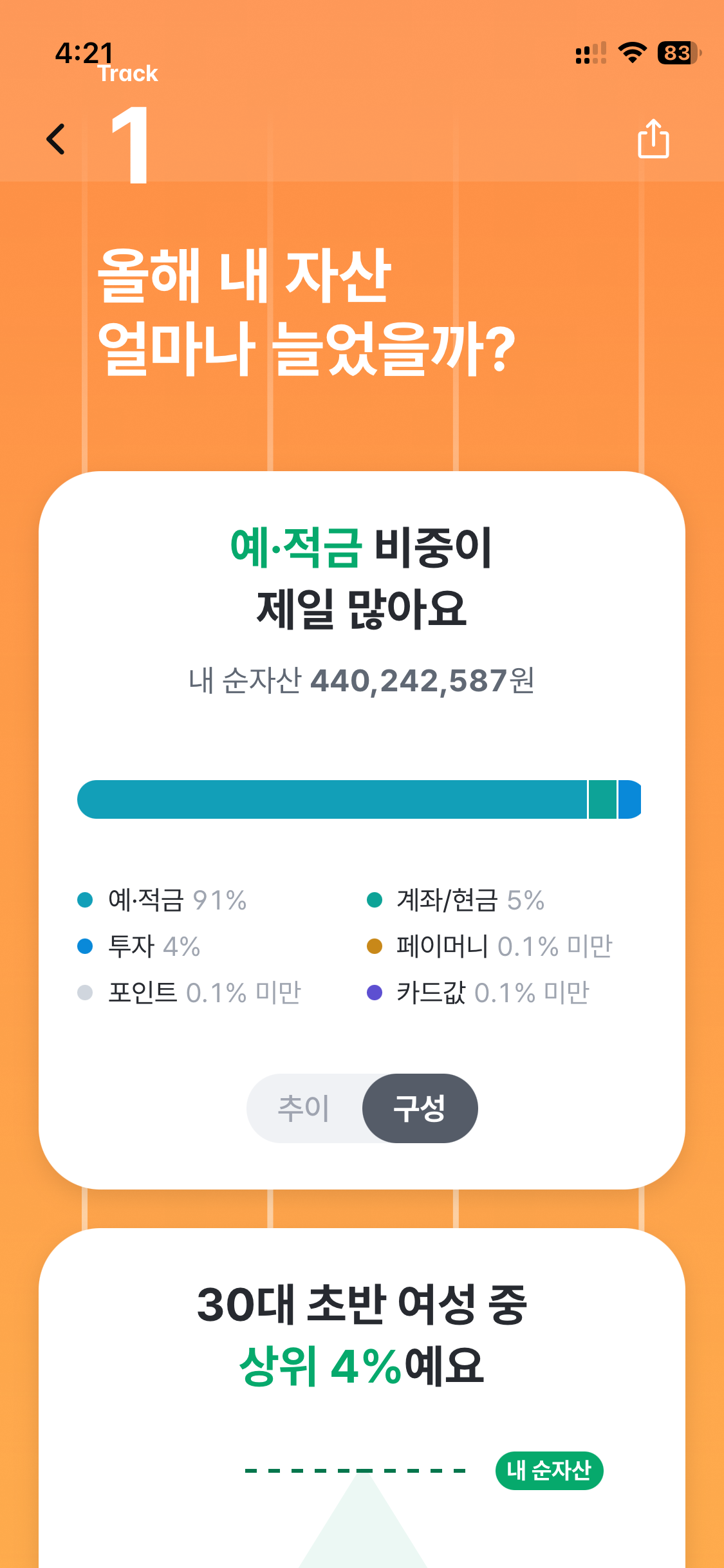Image resolution: width=724 pixels, height=1568 pixels.
Task: Select the 구성 toggle segment
Action: coord(420,1108)
